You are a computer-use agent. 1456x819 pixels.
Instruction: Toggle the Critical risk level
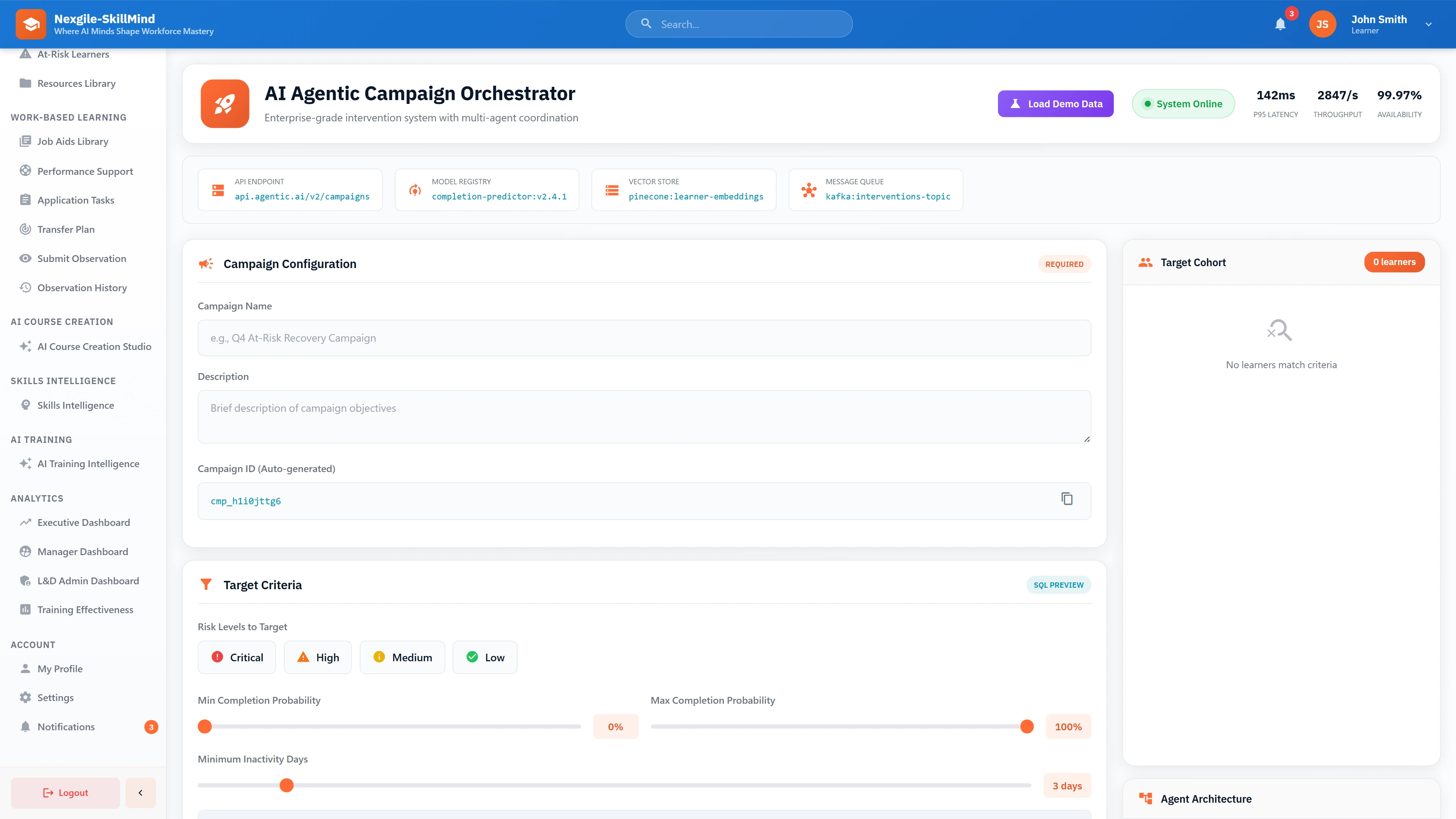[x=236, y=657]
